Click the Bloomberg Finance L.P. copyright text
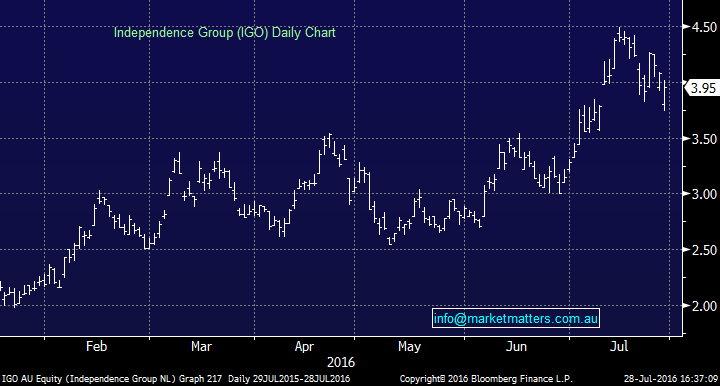The height and width of the screenshot is (386, 720). (486, 379)
